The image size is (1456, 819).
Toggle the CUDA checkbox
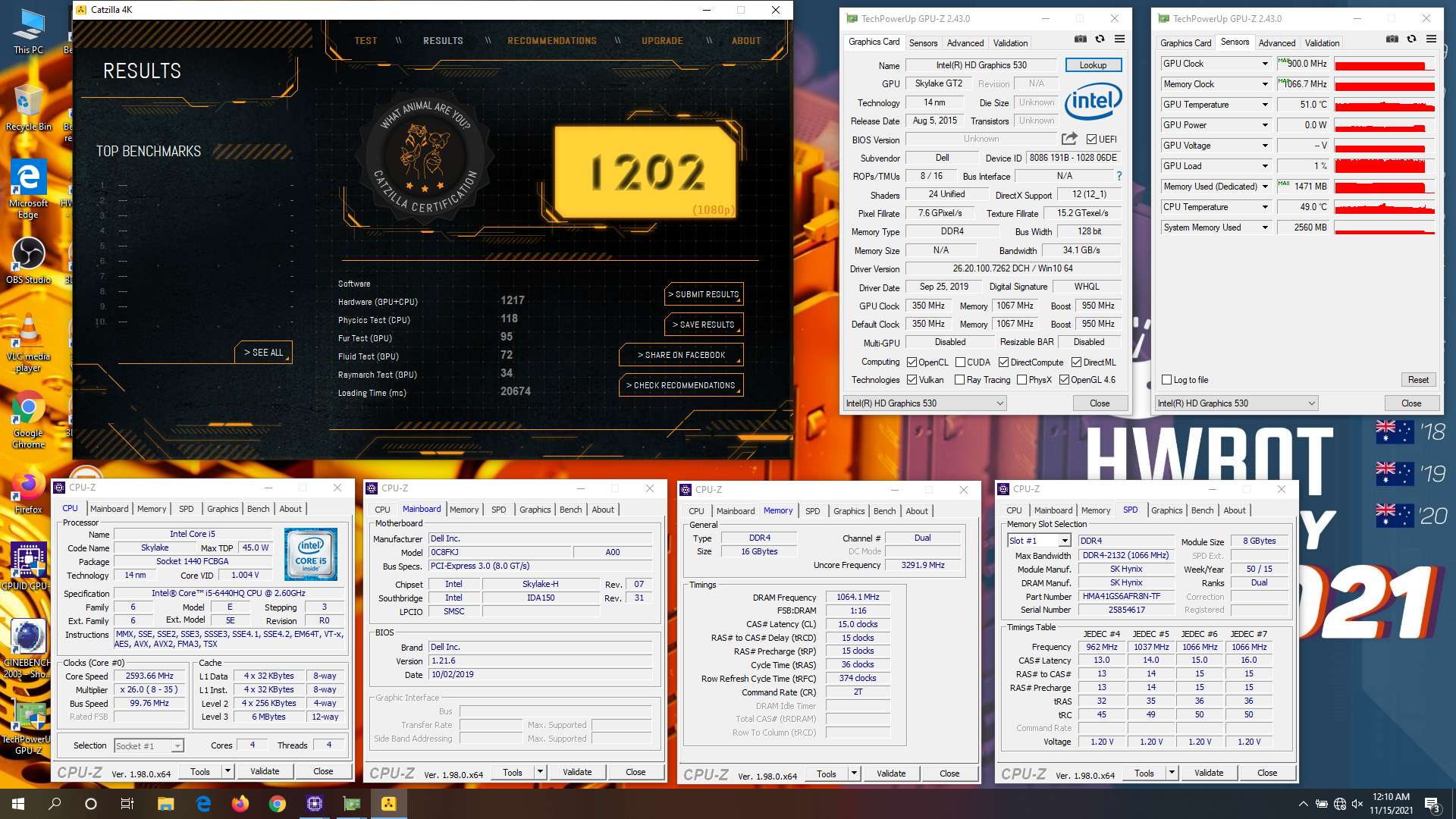click(961, 362)
